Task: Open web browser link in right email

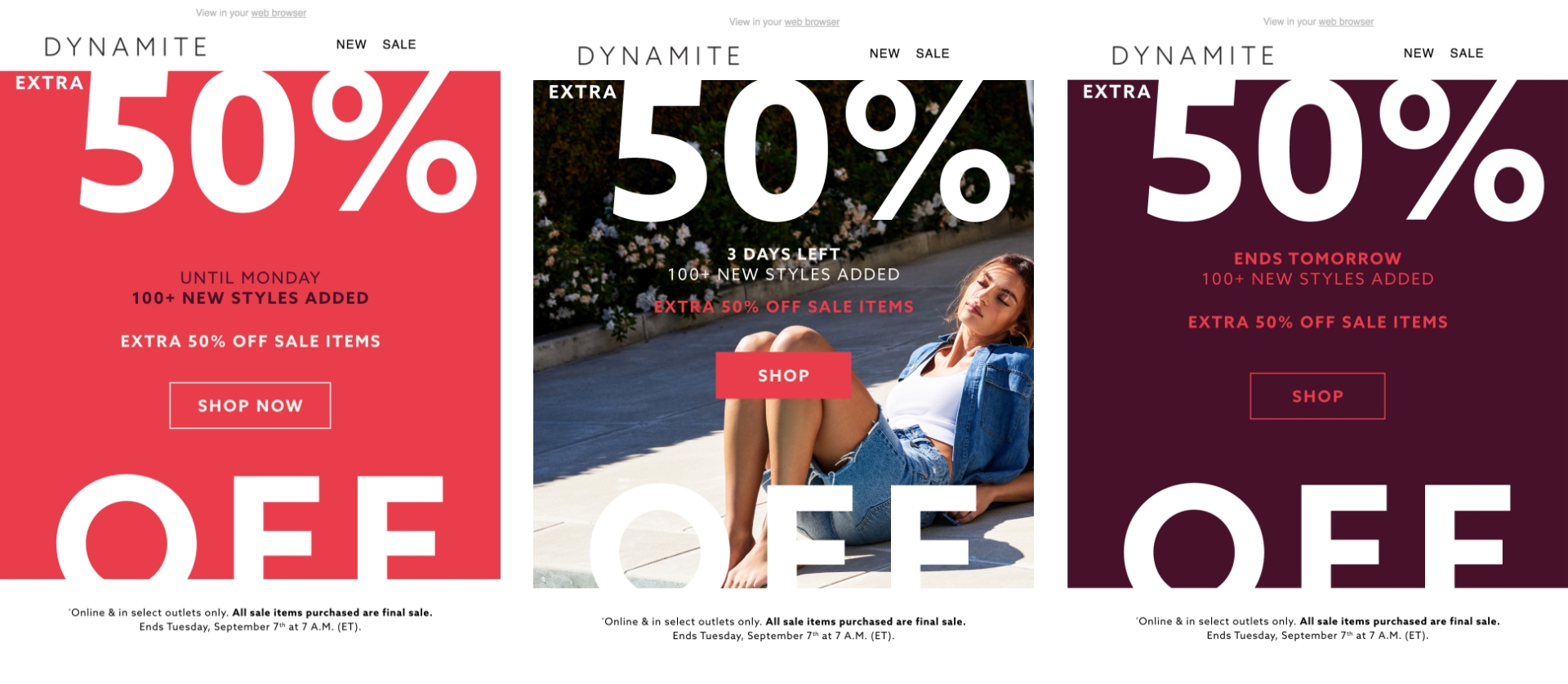Action: (1346, 22)
